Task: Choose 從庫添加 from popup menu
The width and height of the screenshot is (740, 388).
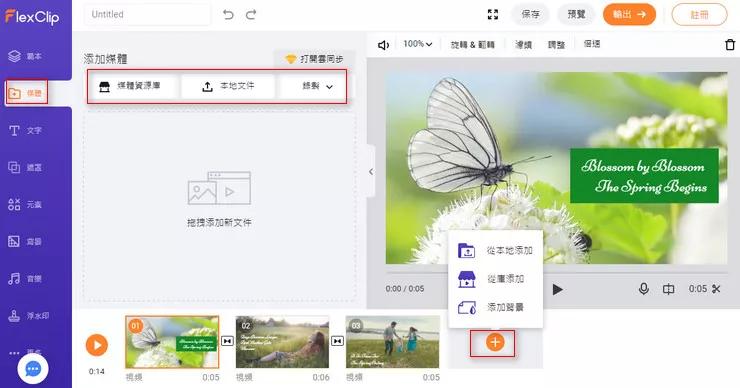Action: (495, 279)
